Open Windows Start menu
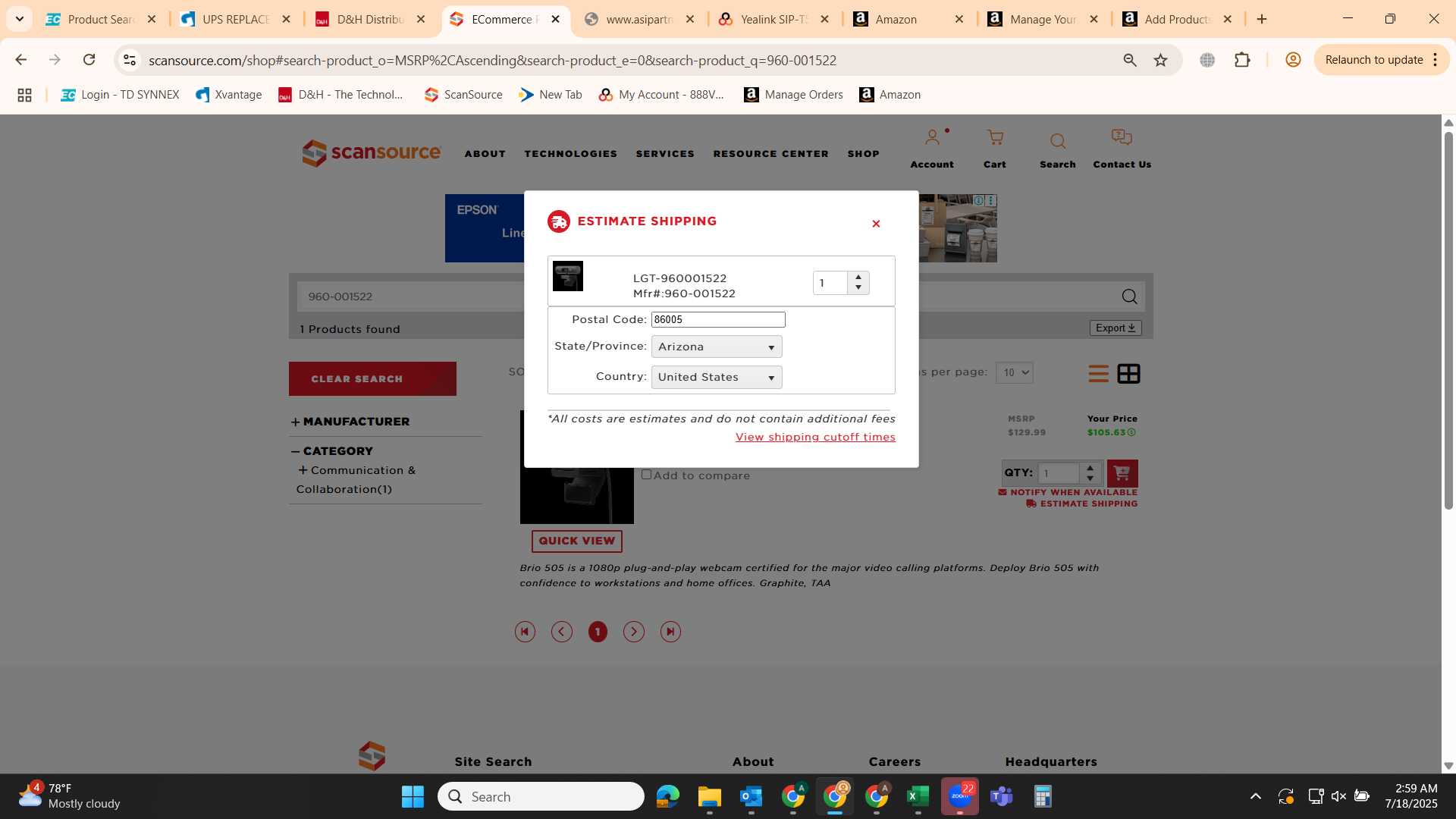The height and width of the screenshot is (819, 1456). [x=413, y=796]
